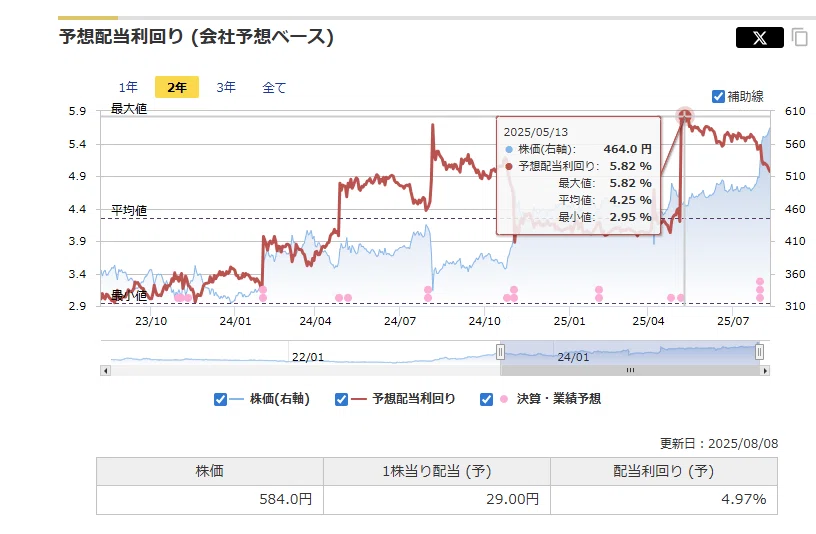Image resolution: width=816 pixels, height=534 pixels.
Task: Select the 2年 range tab
Action: [x=177, y=87]
